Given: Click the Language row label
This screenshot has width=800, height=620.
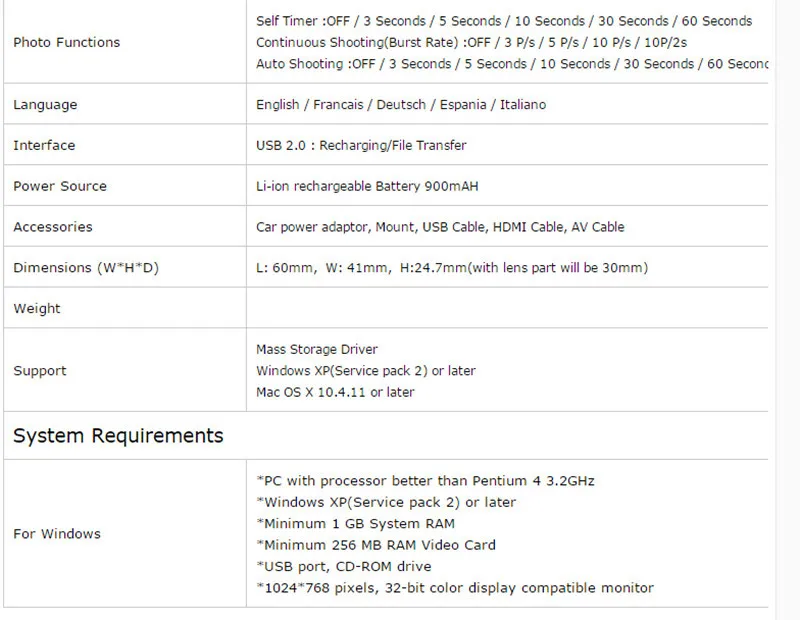Looking at the screenshot, I should click(45, 105).
